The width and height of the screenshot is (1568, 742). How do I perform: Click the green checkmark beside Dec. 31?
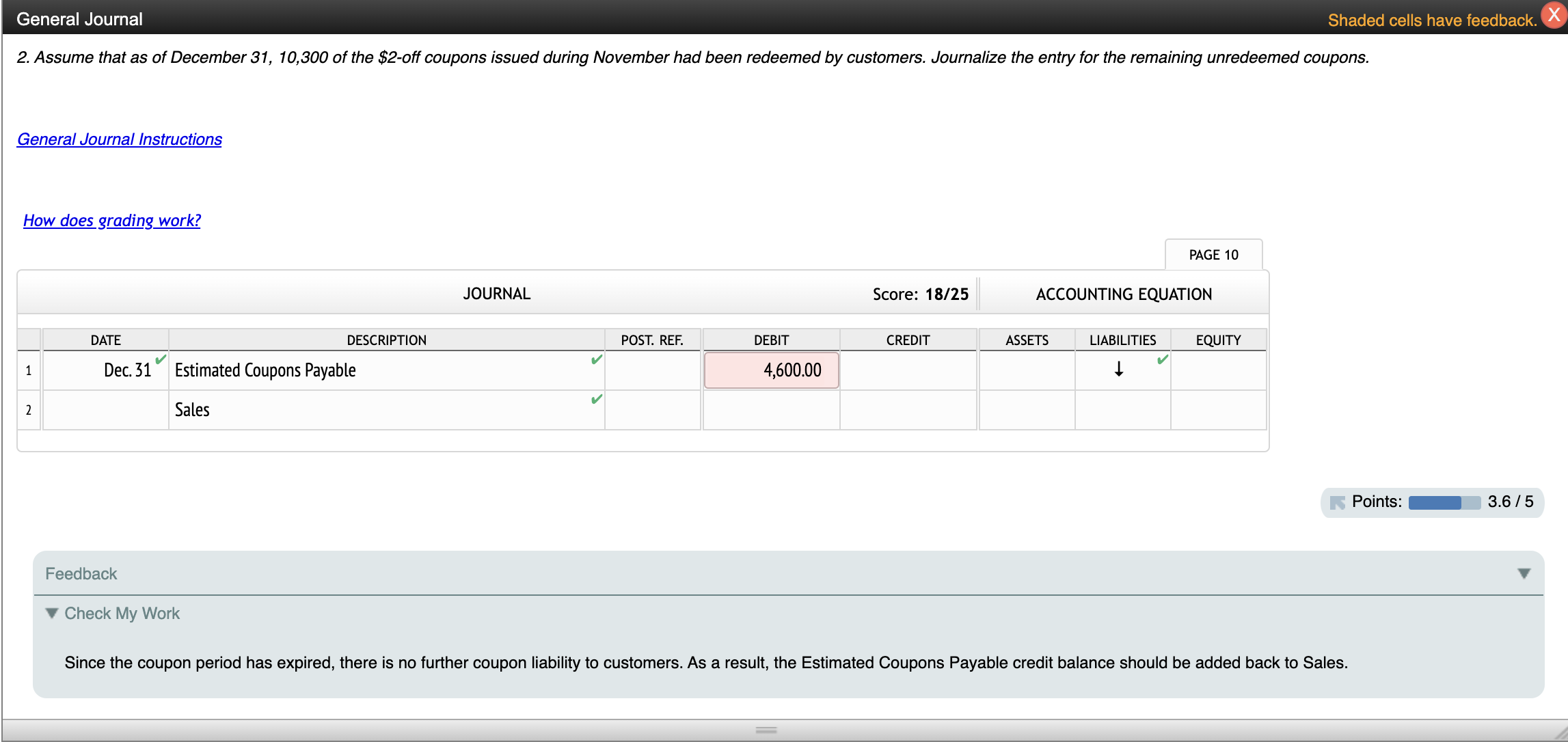pyautogui.click(x=161, y=359)
